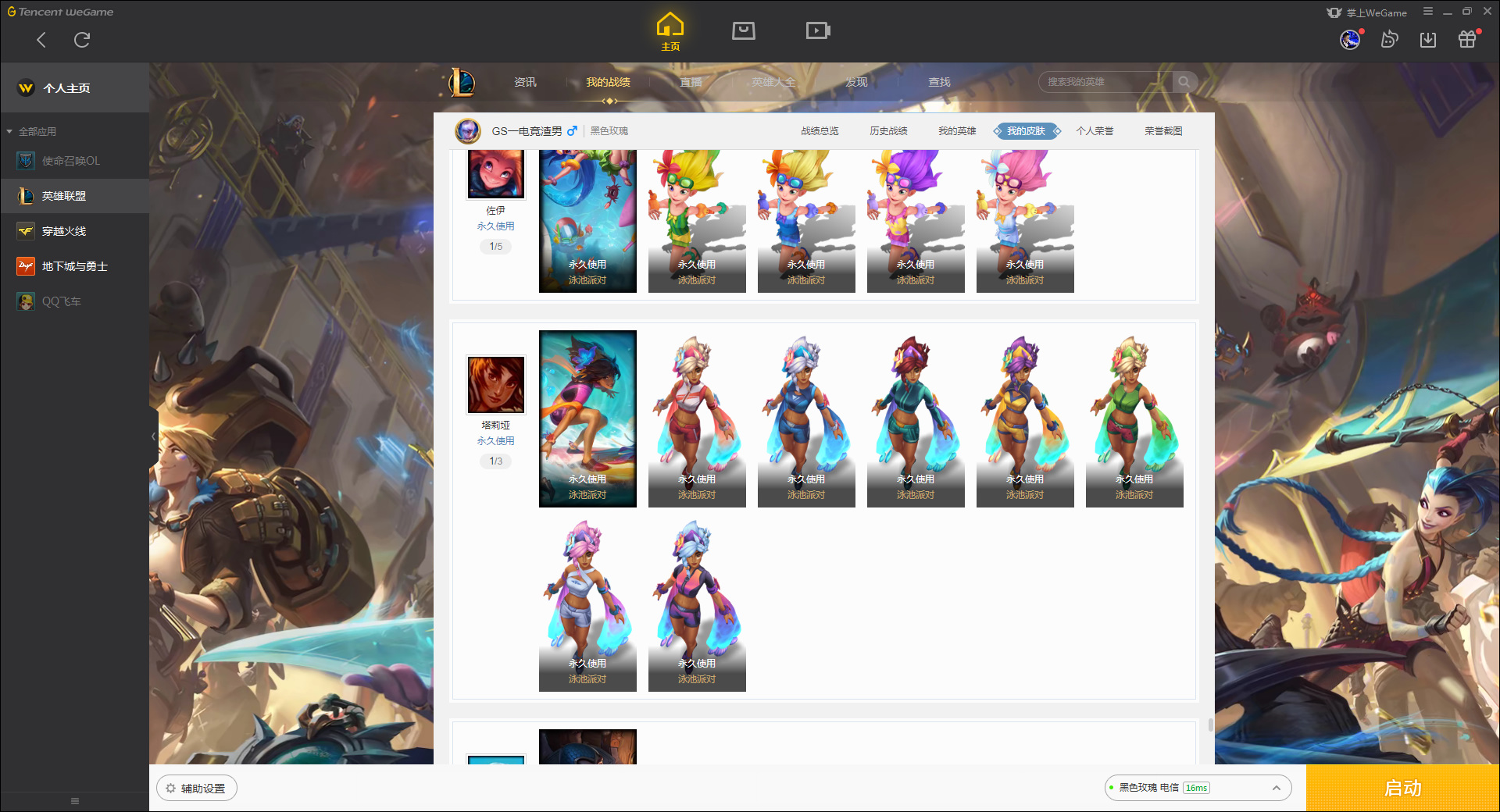Select the green-outfit 塔莉垭 chroma card
The height and width of the screenshot is (812, 1500).
pos(1134,419)
